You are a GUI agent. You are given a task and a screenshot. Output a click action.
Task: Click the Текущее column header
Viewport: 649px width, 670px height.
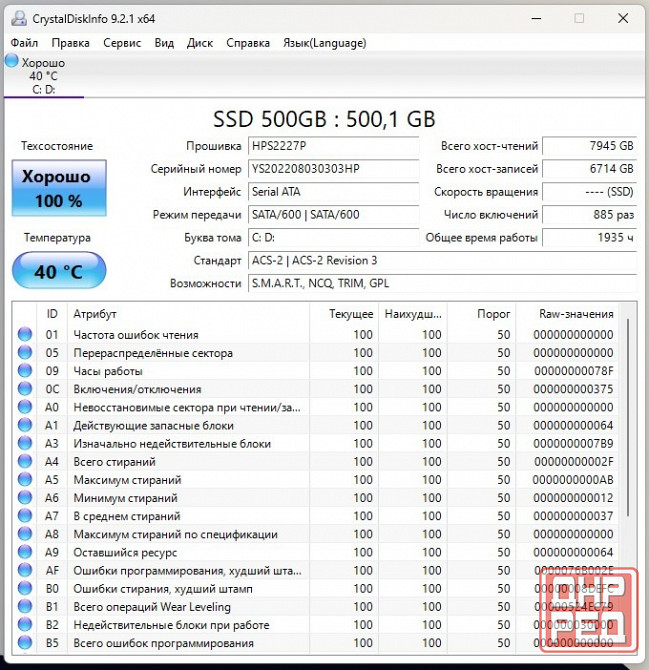coord(344,314)
